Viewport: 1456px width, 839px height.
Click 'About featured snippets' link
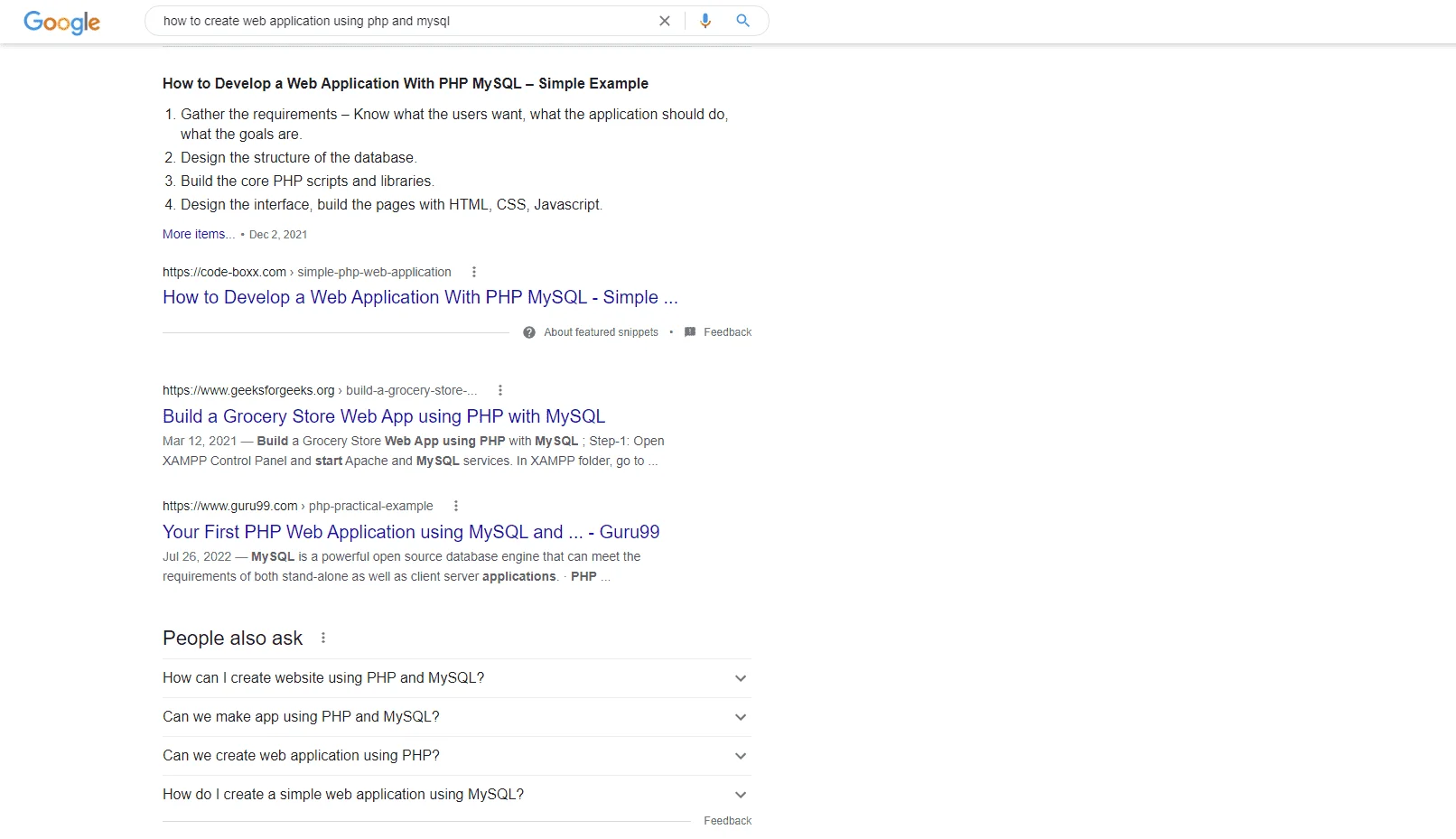coord(601,332)
